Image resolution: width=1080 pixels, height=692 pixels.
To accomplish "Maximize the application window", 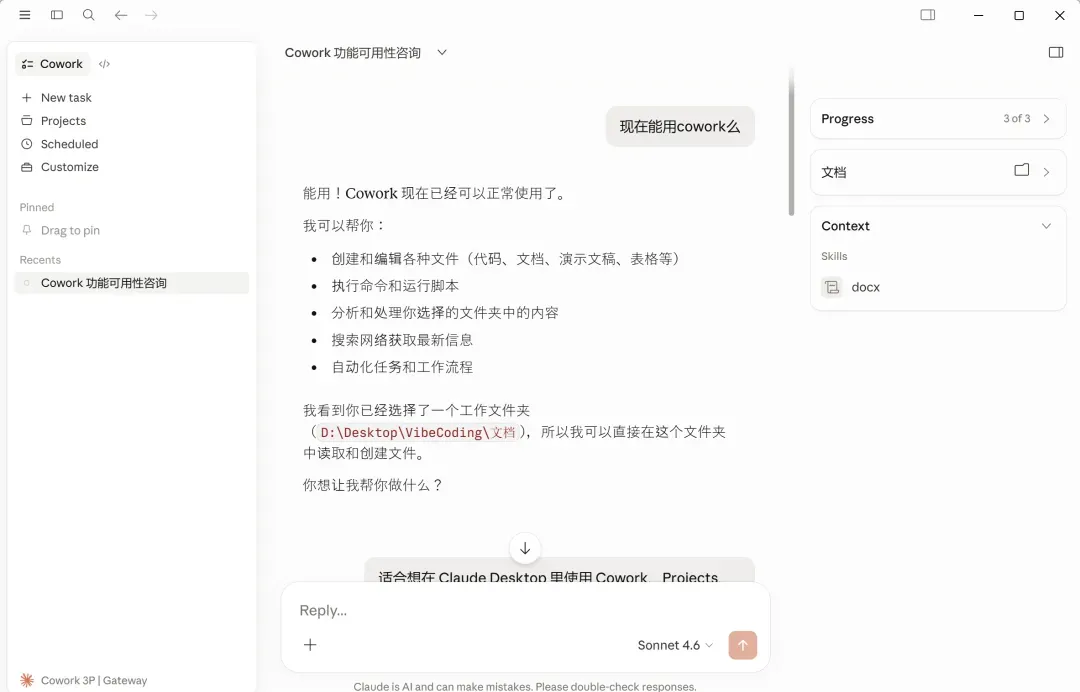I will (x=1019, y=15).
